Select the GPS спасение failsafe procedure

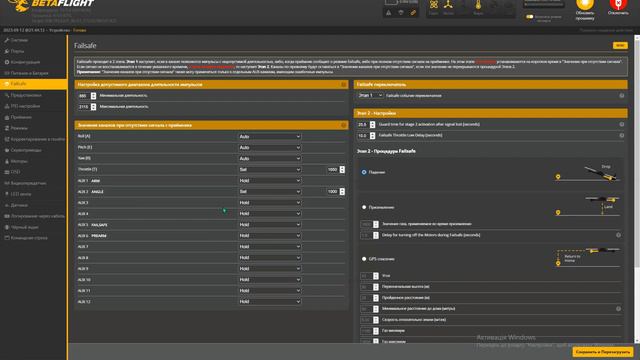point(364,259)
